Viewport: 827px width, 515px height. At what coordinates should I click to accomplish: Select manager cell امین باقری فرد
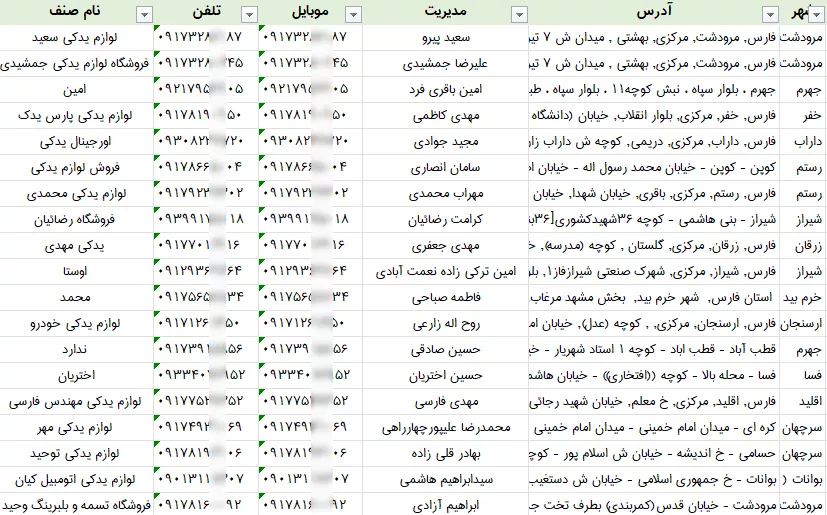pyautogui.click(x=446, y=89)
